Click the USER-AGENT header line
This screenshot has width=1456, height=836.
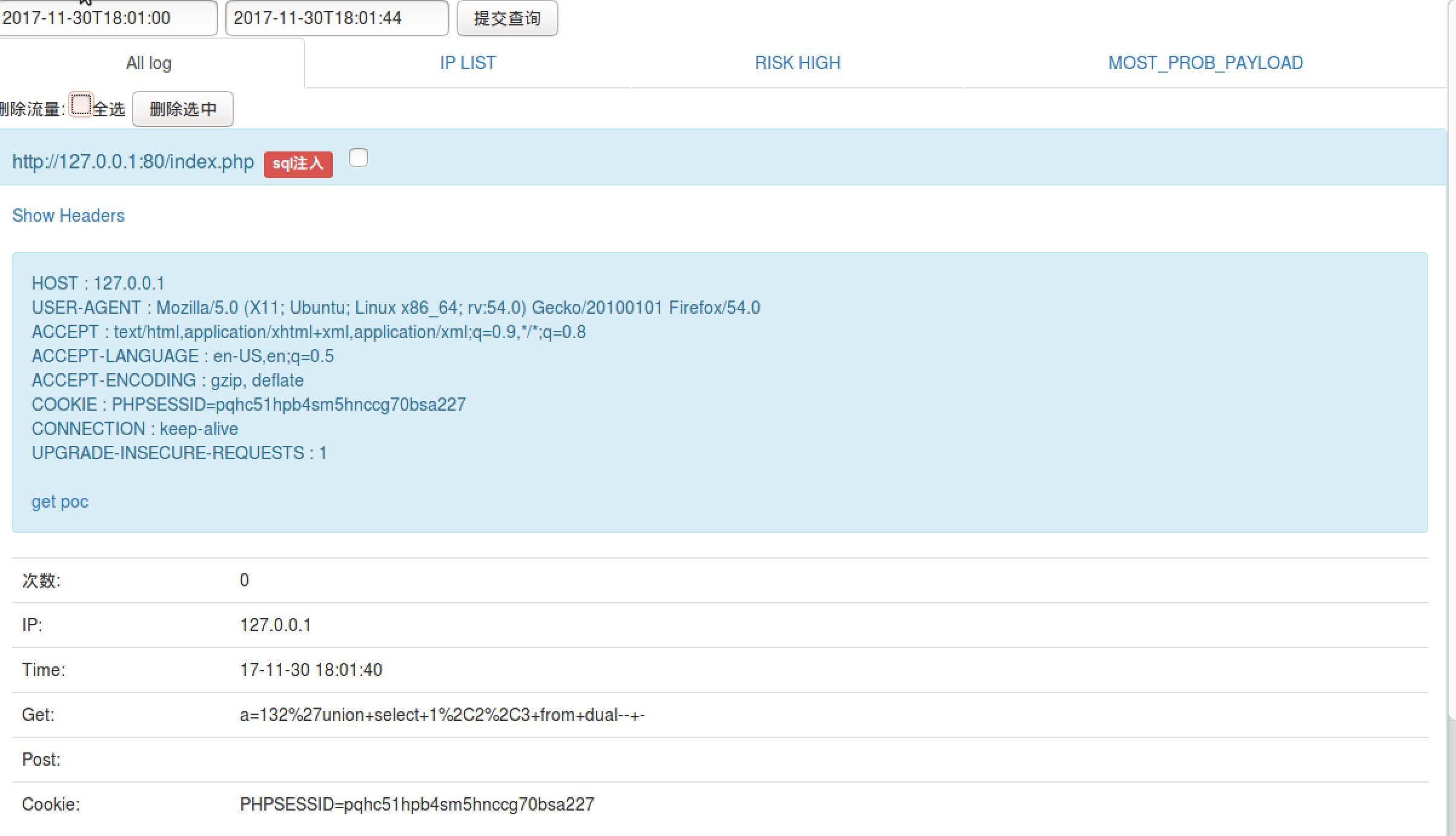click(395, 308)
